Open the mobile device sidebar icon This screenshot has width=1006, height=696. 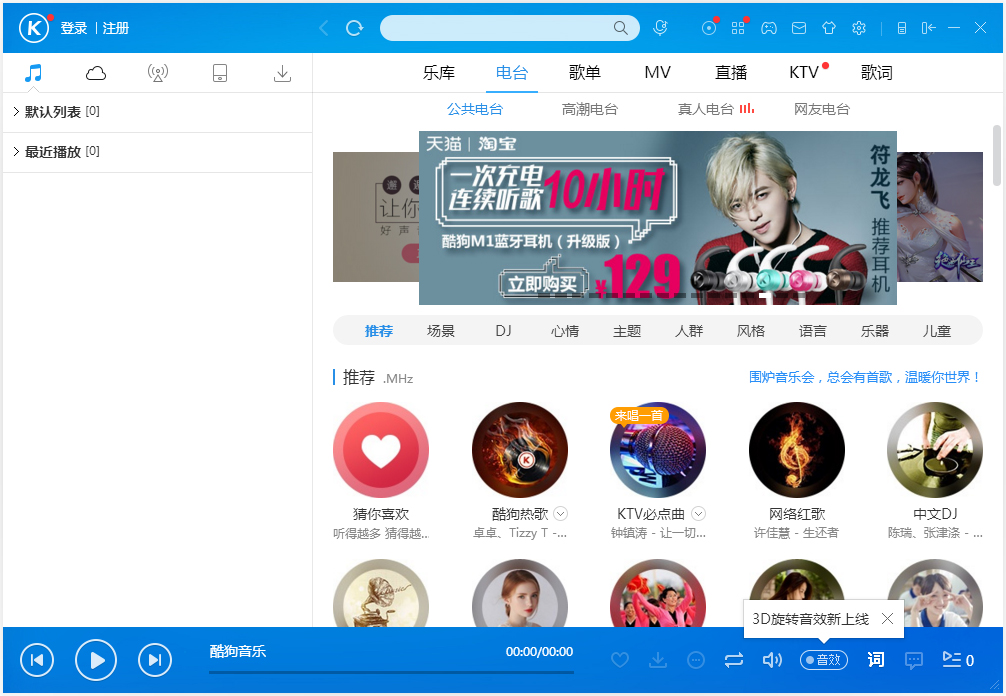tap(220, 72)
